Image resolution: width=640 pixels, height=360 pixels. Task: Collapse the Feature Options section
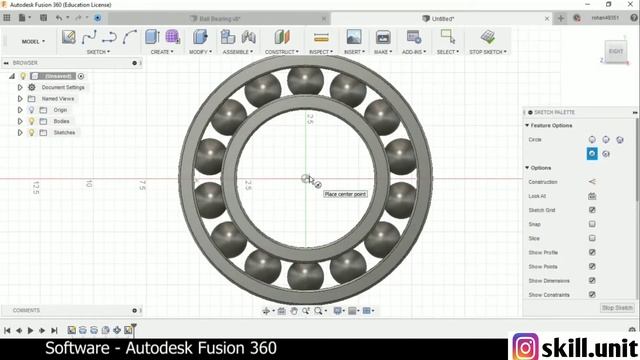[x=527, y=125]
